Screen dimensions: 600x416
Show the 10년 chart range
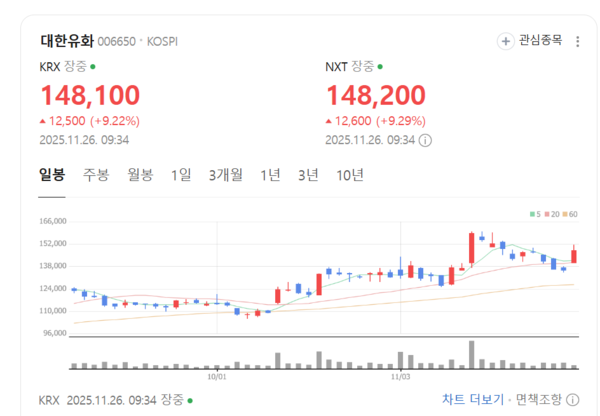tap(349, 175)
